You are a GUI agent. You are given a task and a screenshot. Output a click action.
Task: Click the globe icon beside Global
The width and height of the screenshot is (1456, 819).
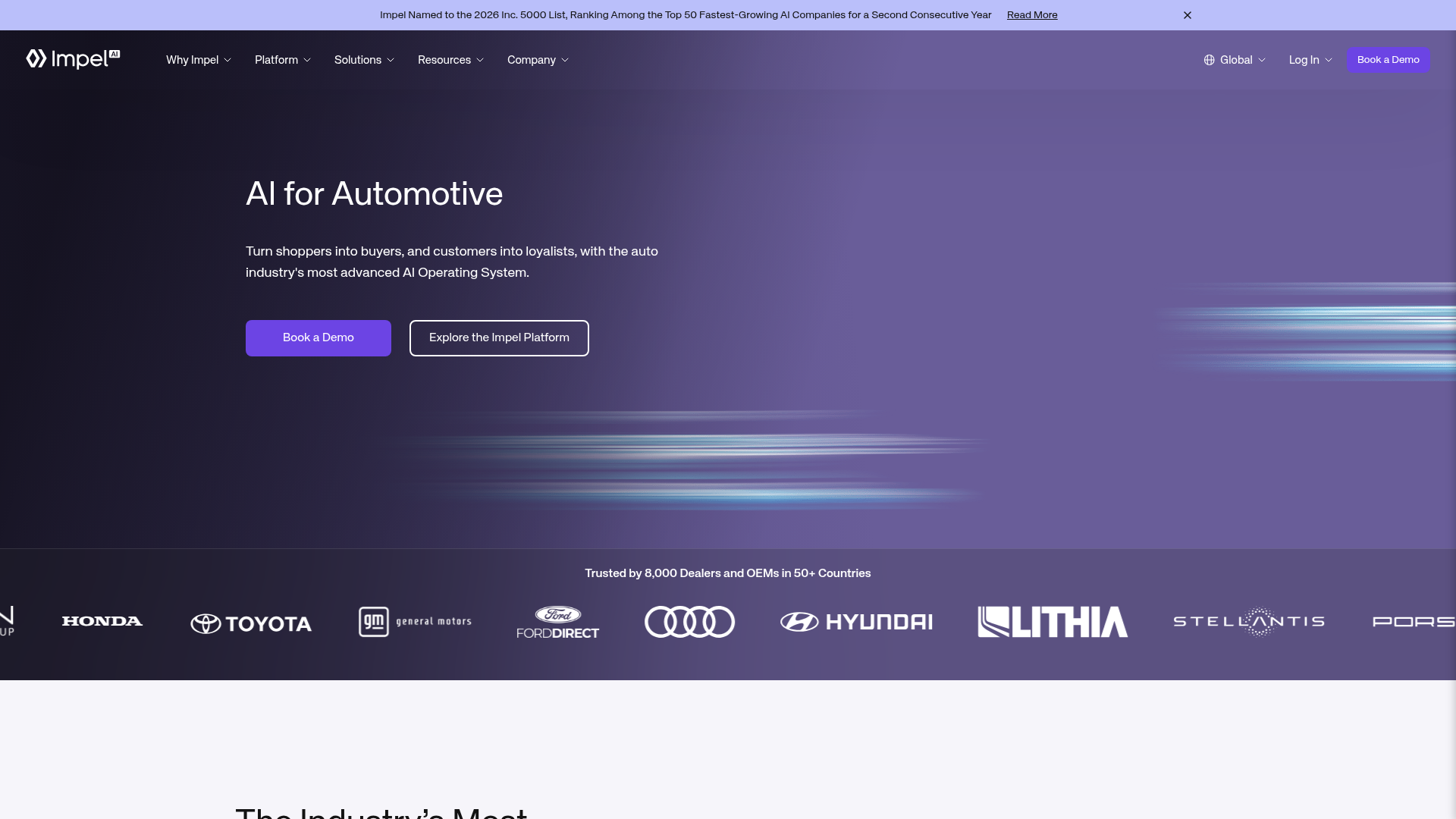(1210, 60)
